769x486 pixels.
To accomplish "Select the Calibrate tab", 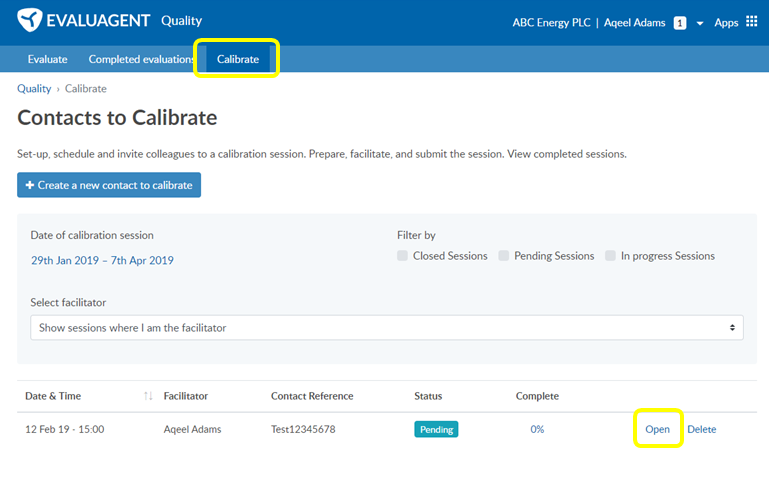I will (238, 59).
